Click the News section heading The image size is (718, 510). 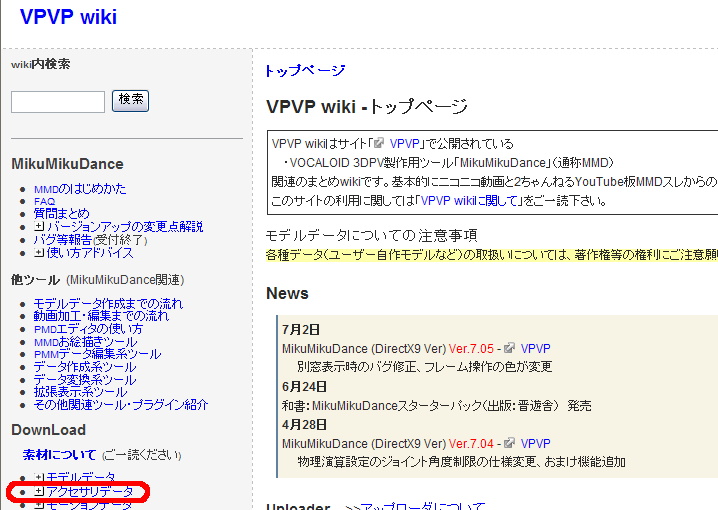click(x=287, y=293)
